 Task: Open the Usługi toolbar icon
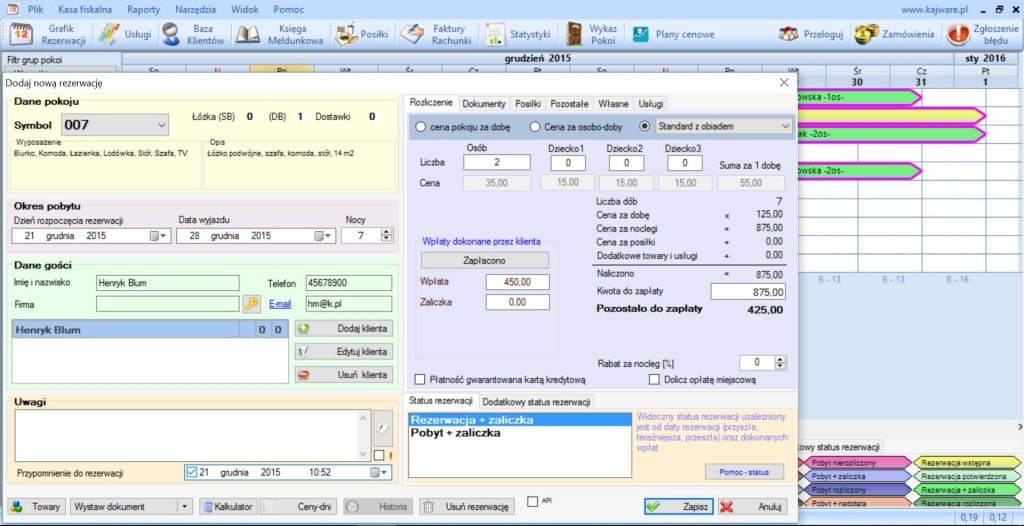[x=108, y=34]
